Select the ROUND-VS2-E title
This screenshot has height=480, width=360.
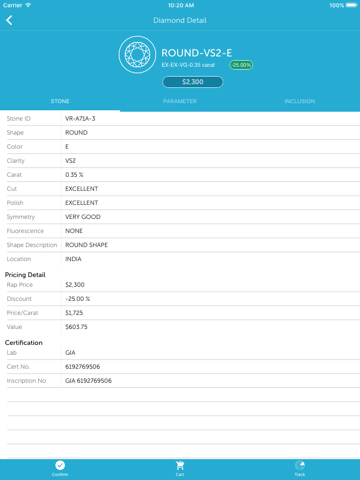197,53
